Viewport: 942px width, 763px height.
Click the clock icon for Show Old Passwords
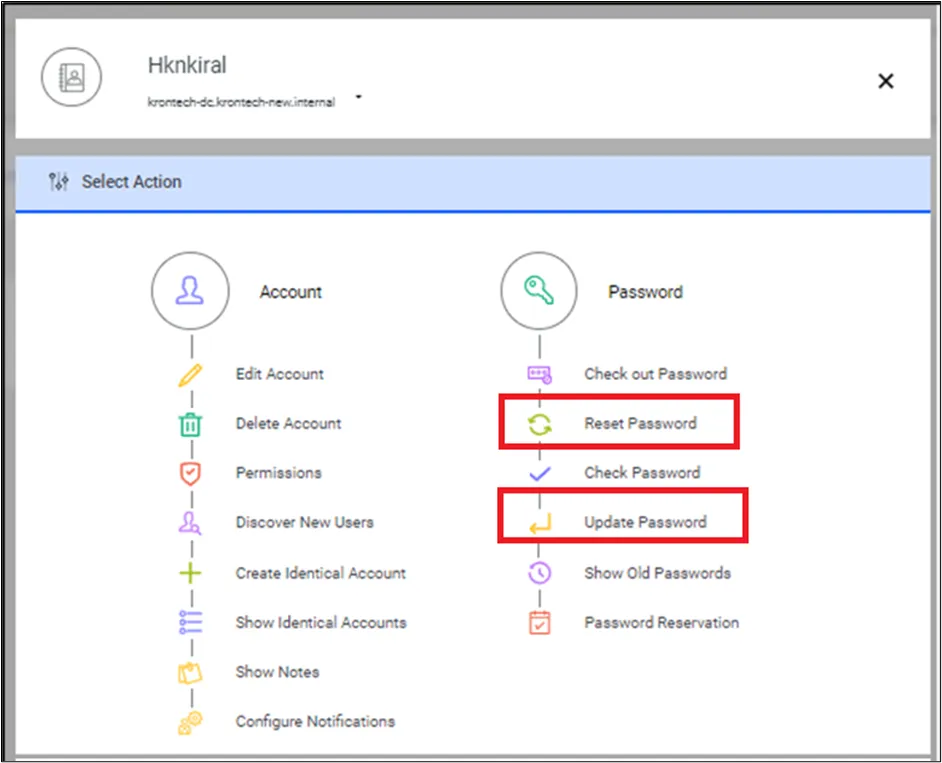click(539, 573)
